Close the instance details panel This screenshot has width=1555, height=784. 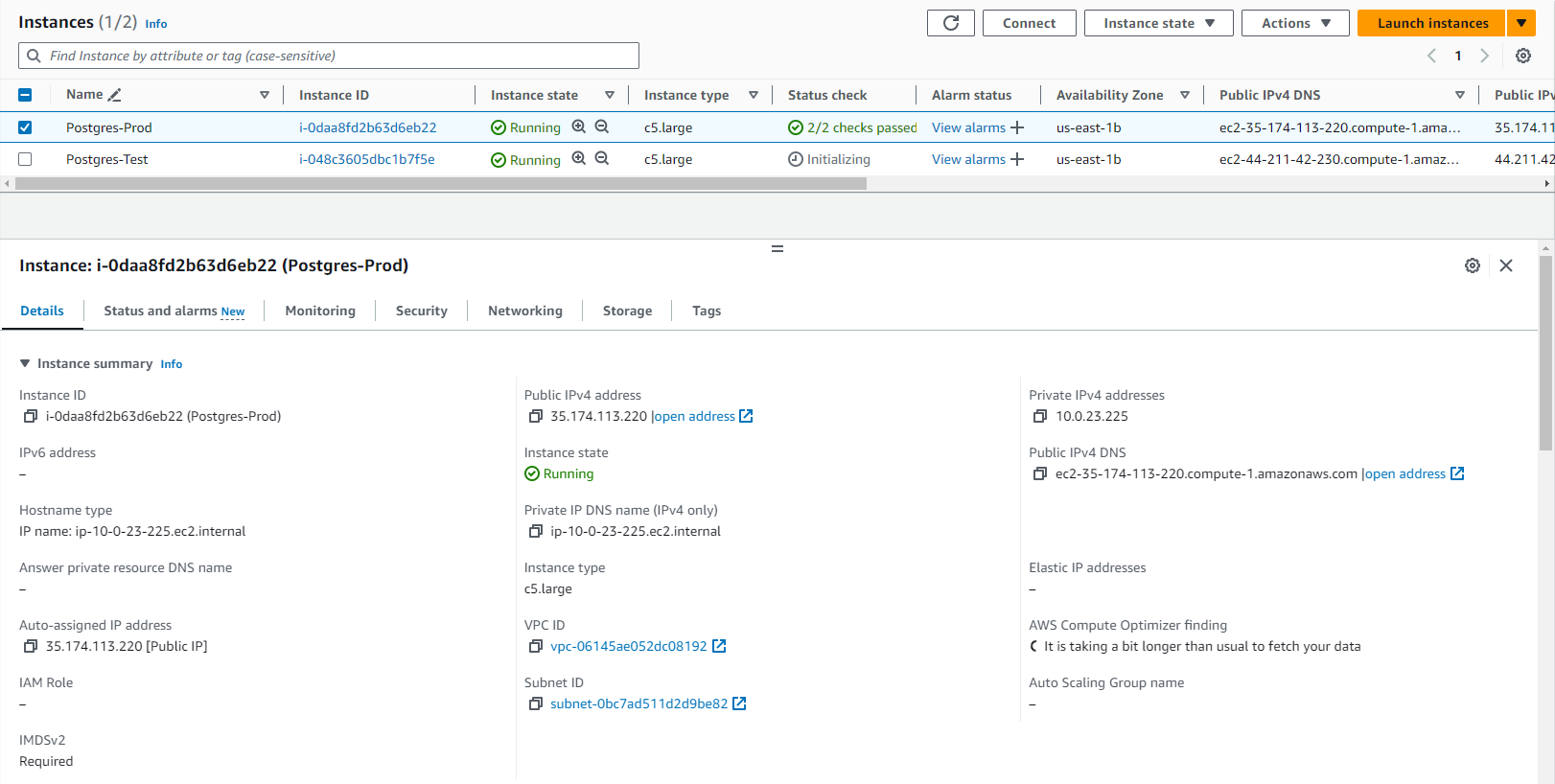(x=1506, y=265)
